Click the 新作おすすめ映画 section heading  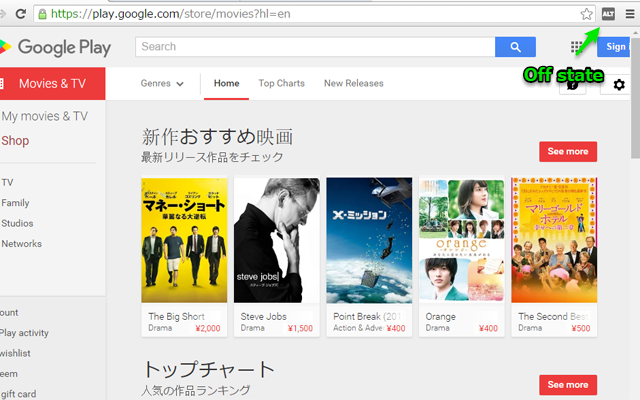tap(217, 137)
